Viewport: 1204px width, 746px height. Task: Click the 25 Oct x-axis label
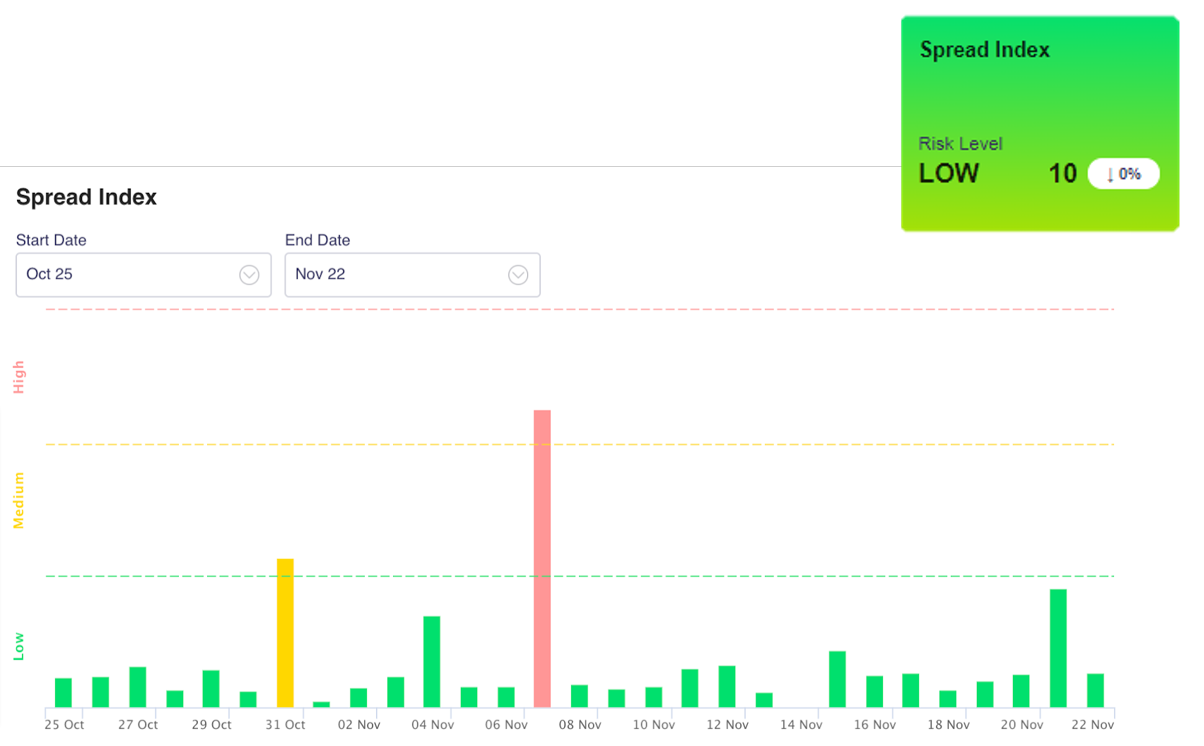[64, 725]
